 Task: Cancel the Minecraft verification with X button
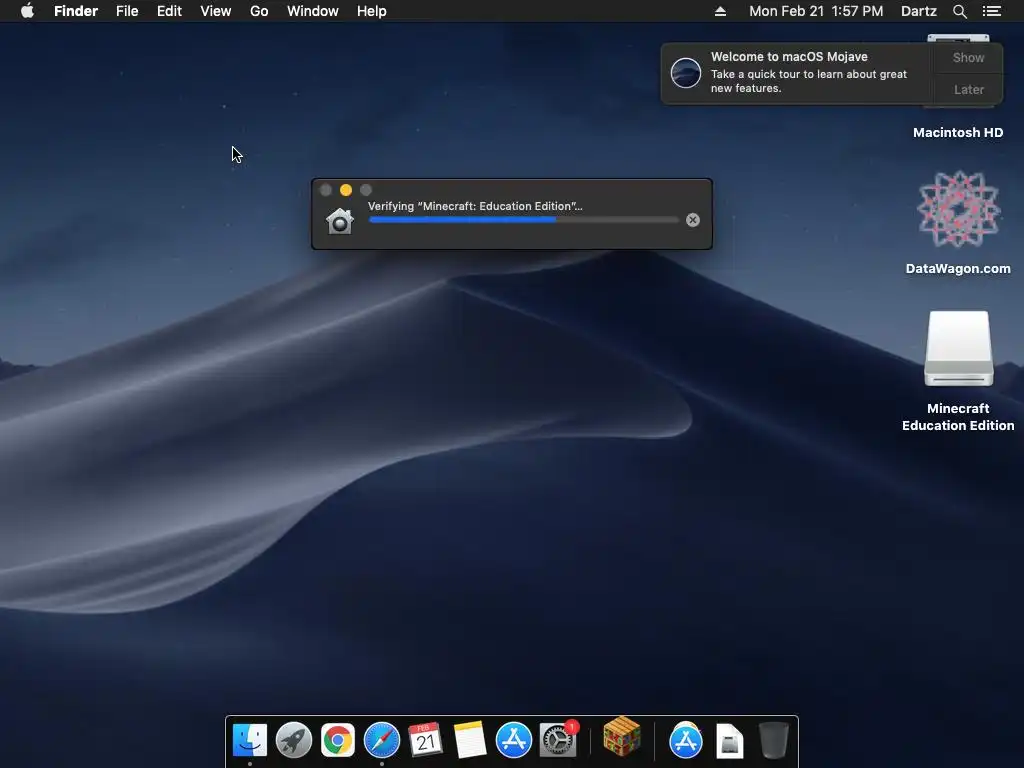[693, 220]
